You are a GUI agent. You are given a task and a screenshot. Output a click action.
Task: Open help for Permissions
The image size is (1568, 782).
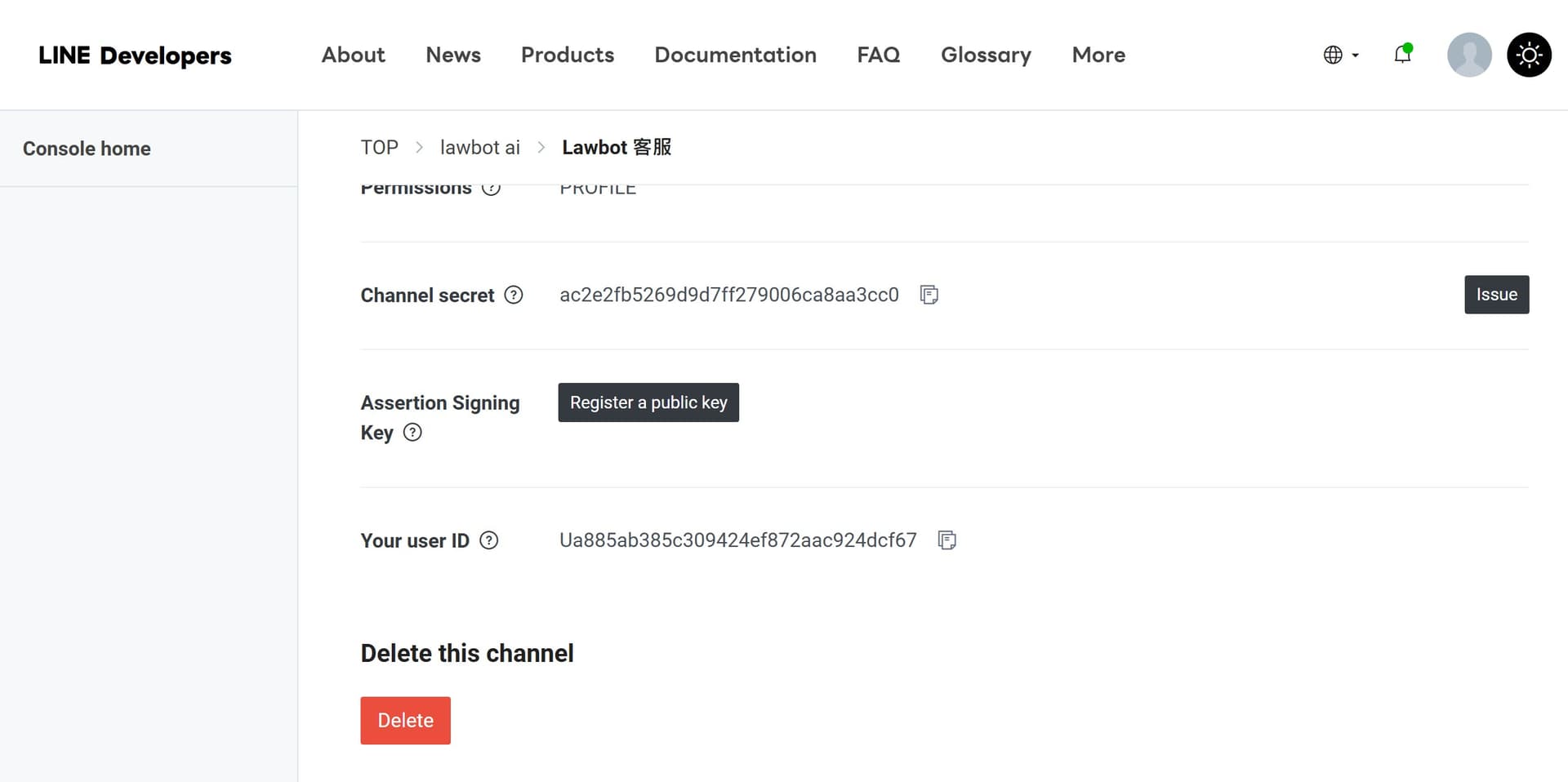click(x=491, y=189)
